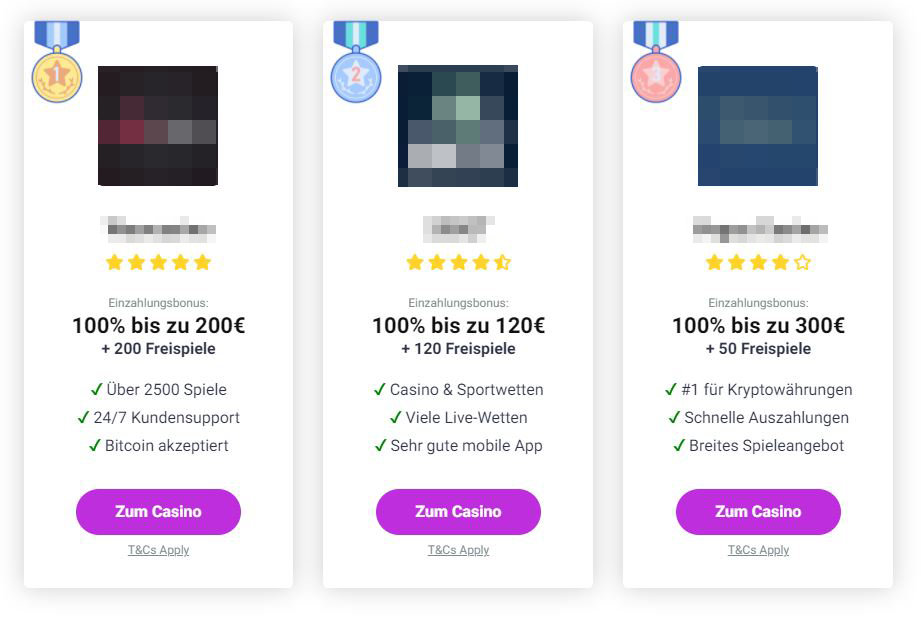Click the blurred casino name in second card

(x=458, y=229)
